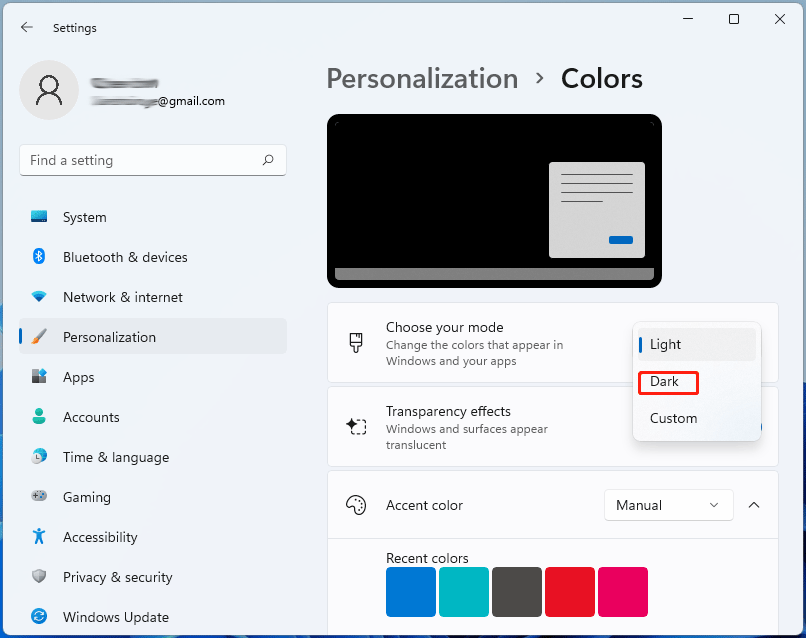The width and height of the screenshot is (806, 638).
Task: Collapse the Accent color section
Action: click(754, 505)
